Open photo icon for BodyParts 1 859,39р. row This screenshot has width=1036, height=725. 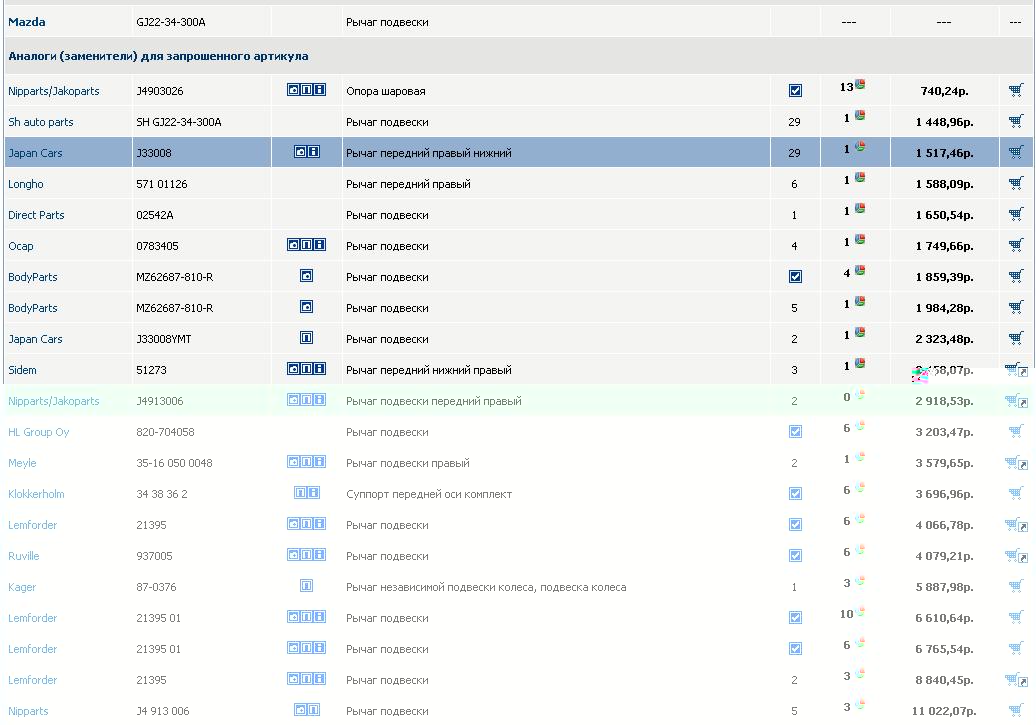coord(307,276)
